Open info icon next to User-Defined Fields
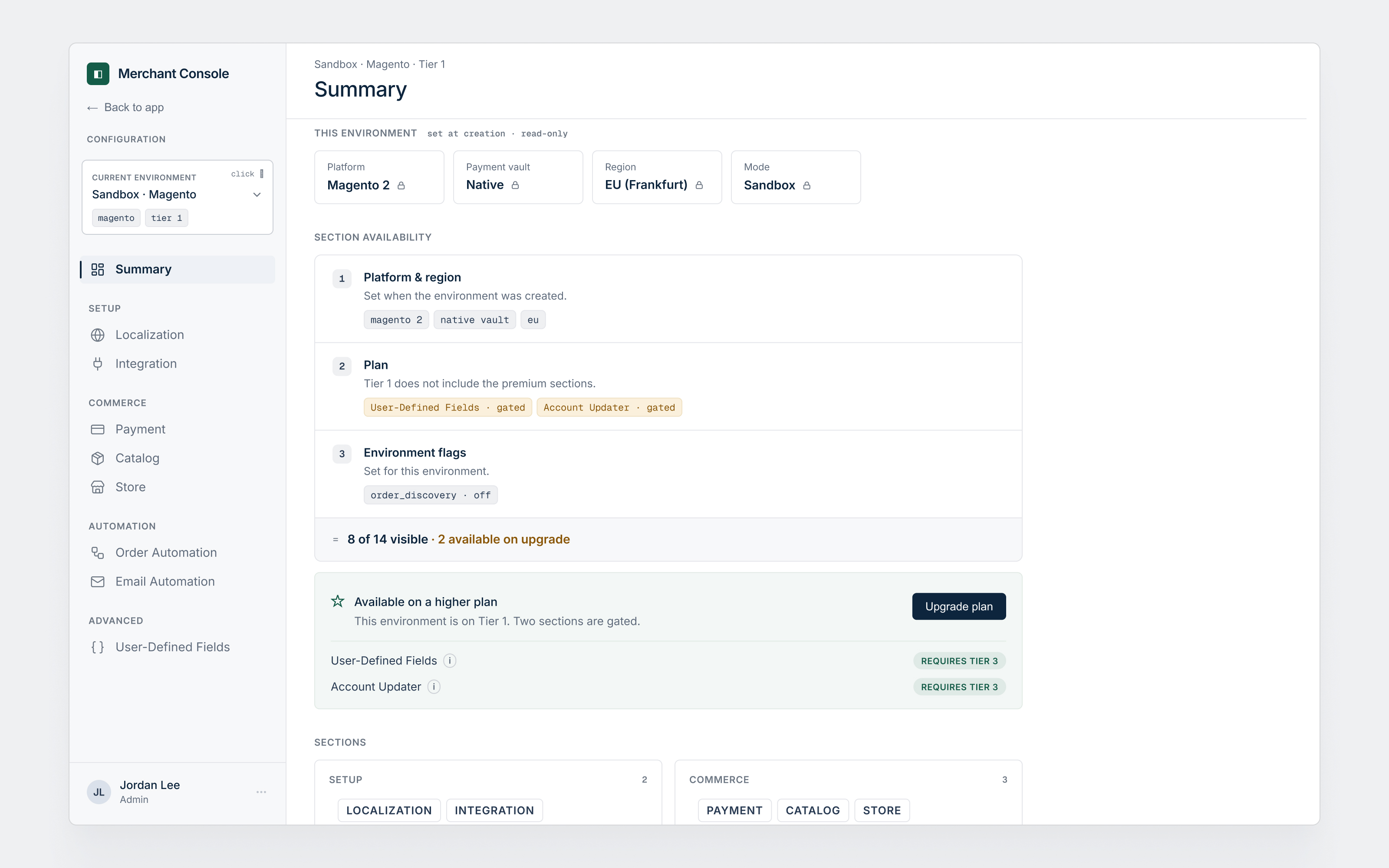This screenshot has width=1389, height=868. point(450,661)
